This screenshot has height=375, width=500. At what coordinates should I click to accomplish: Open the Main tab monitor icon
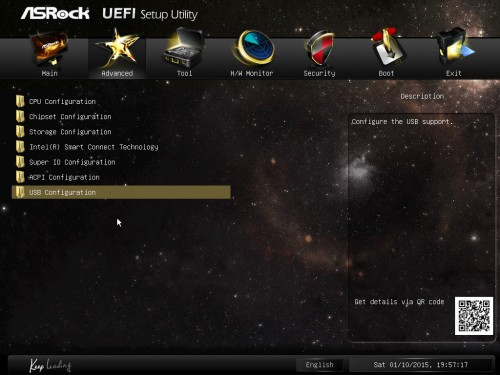pos(49,49)
